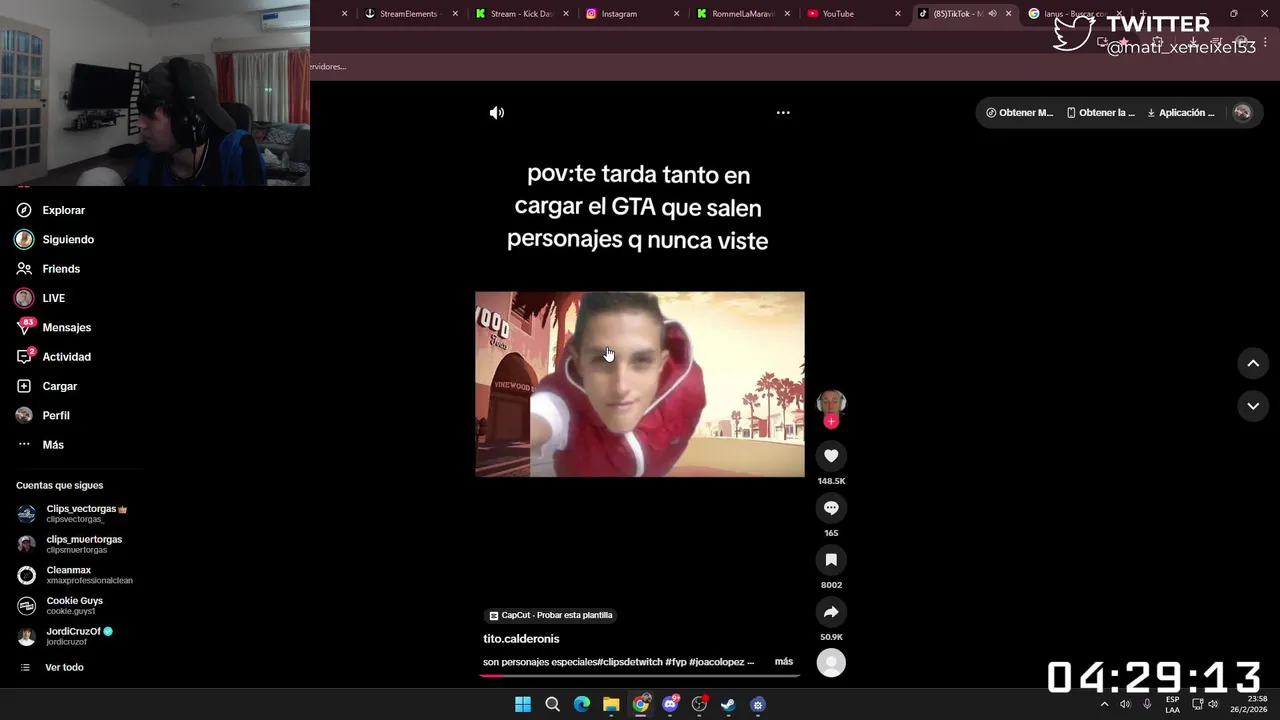Like the video with the heart icon

coord(831,456)
